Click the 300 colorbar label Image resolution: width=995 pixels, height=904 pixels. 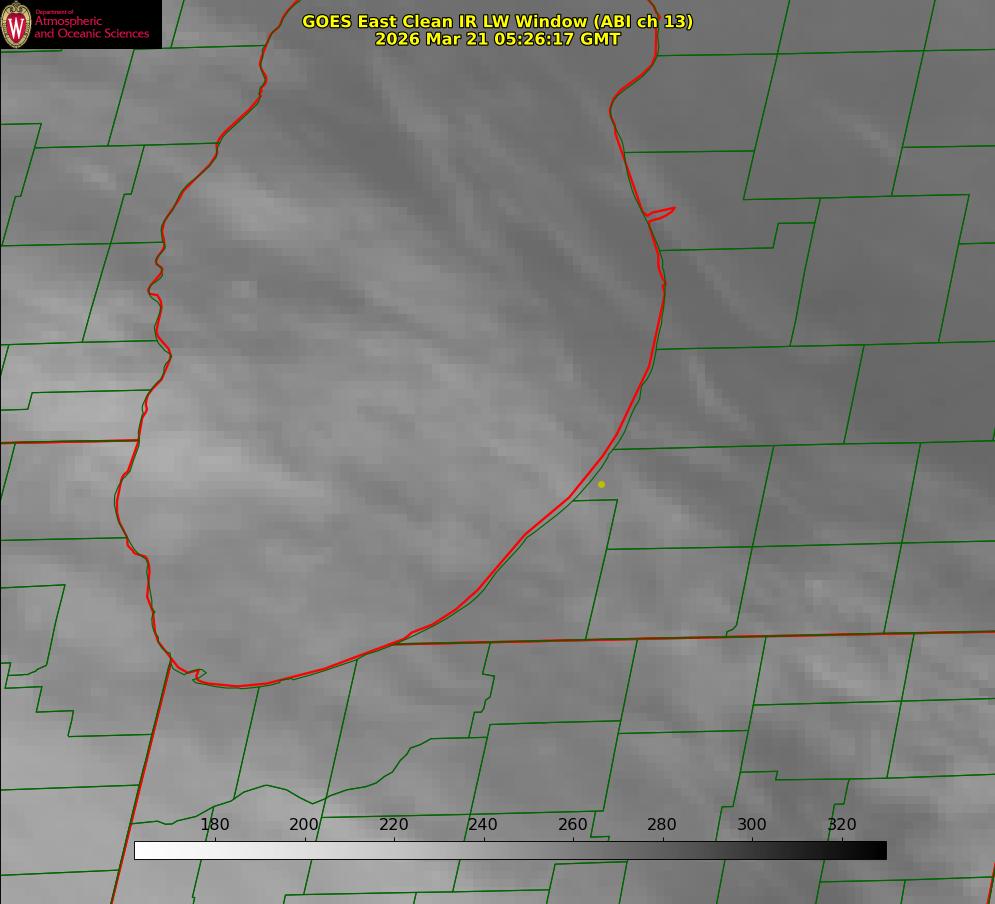[x=752, y=824]
